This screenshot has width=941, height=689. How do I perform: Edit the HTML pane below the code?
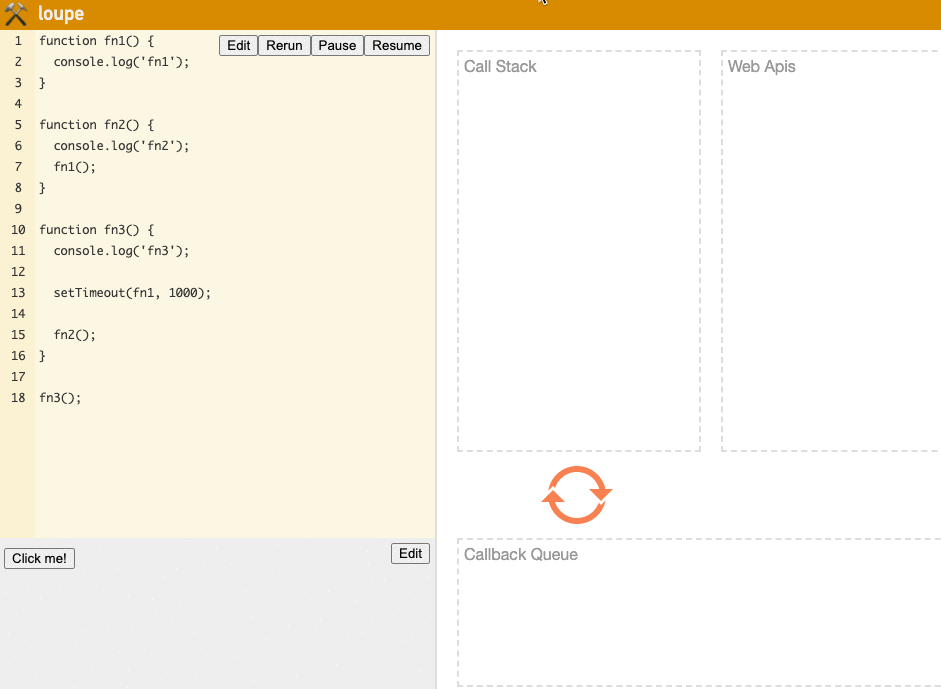[410, 553]
